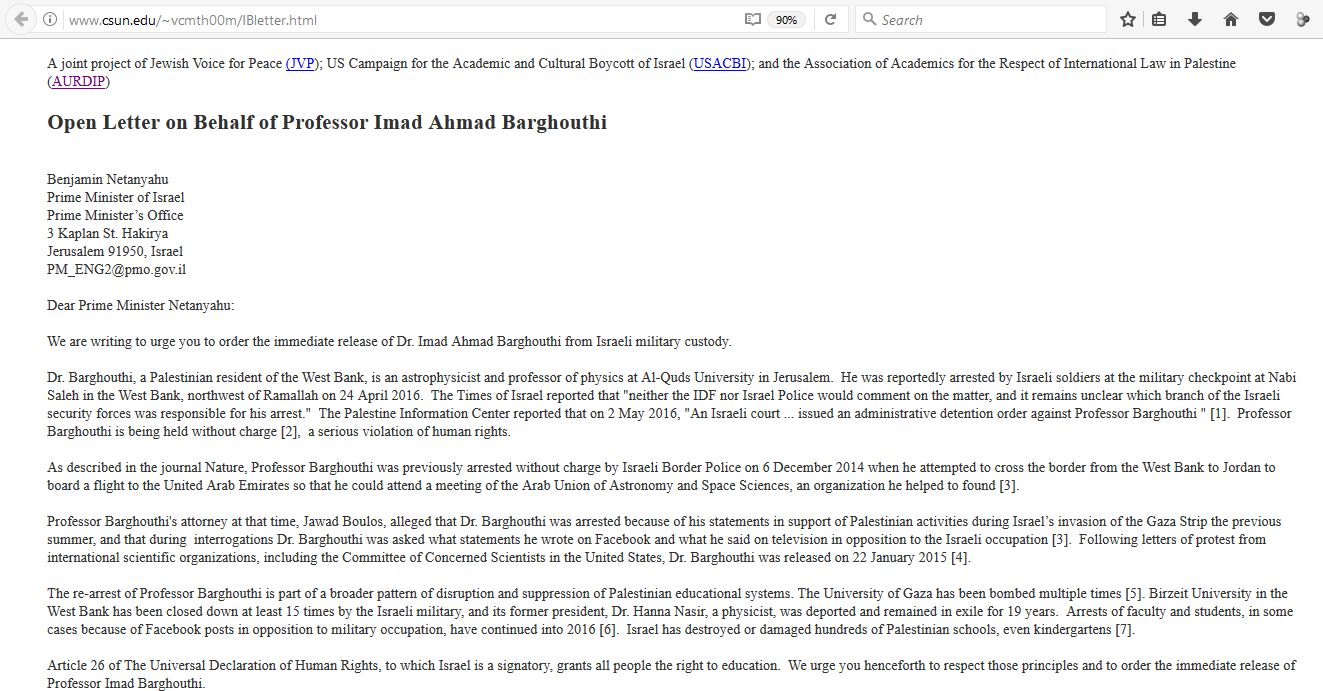Click 'Prime Minister of Israel' line

pos(116,197)
